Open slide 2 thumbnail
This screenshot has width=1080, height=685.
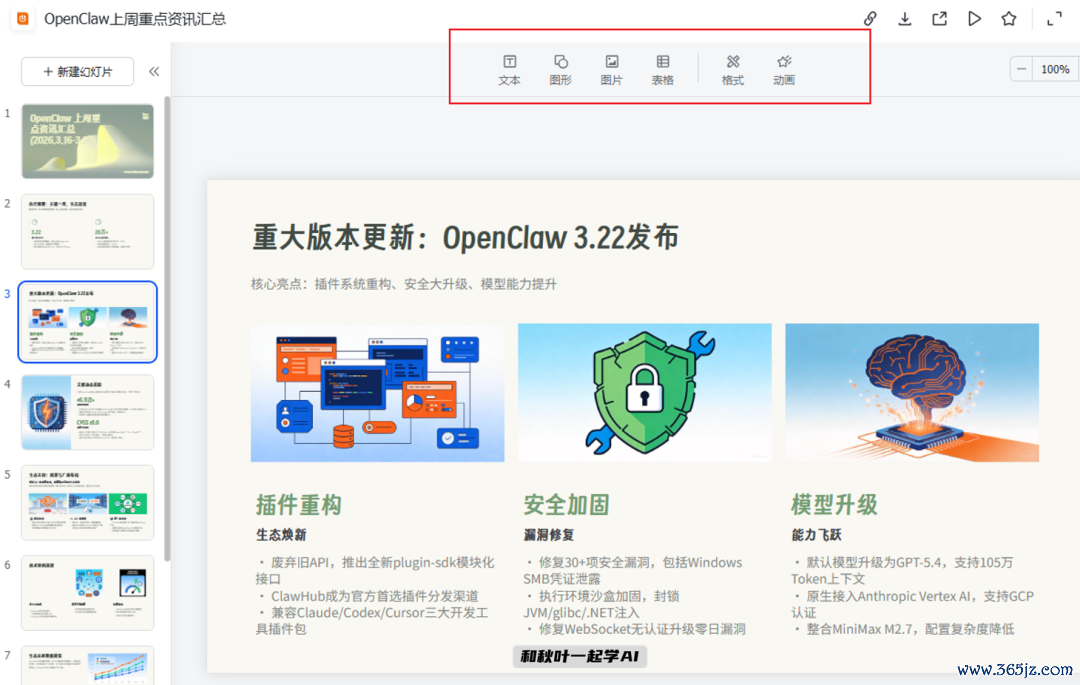87,231
